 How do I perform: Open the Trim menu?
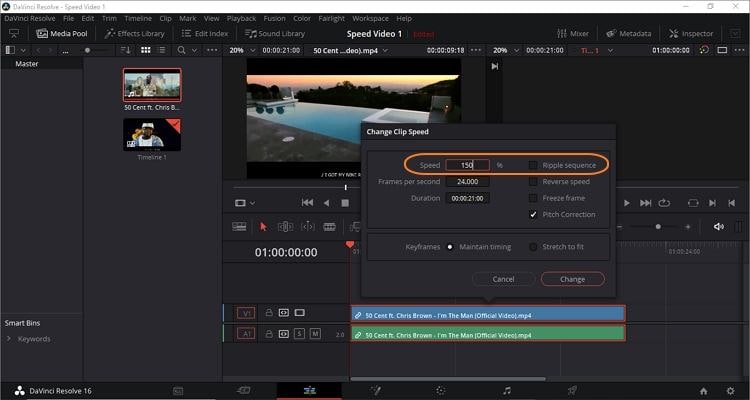coord(109,18)
